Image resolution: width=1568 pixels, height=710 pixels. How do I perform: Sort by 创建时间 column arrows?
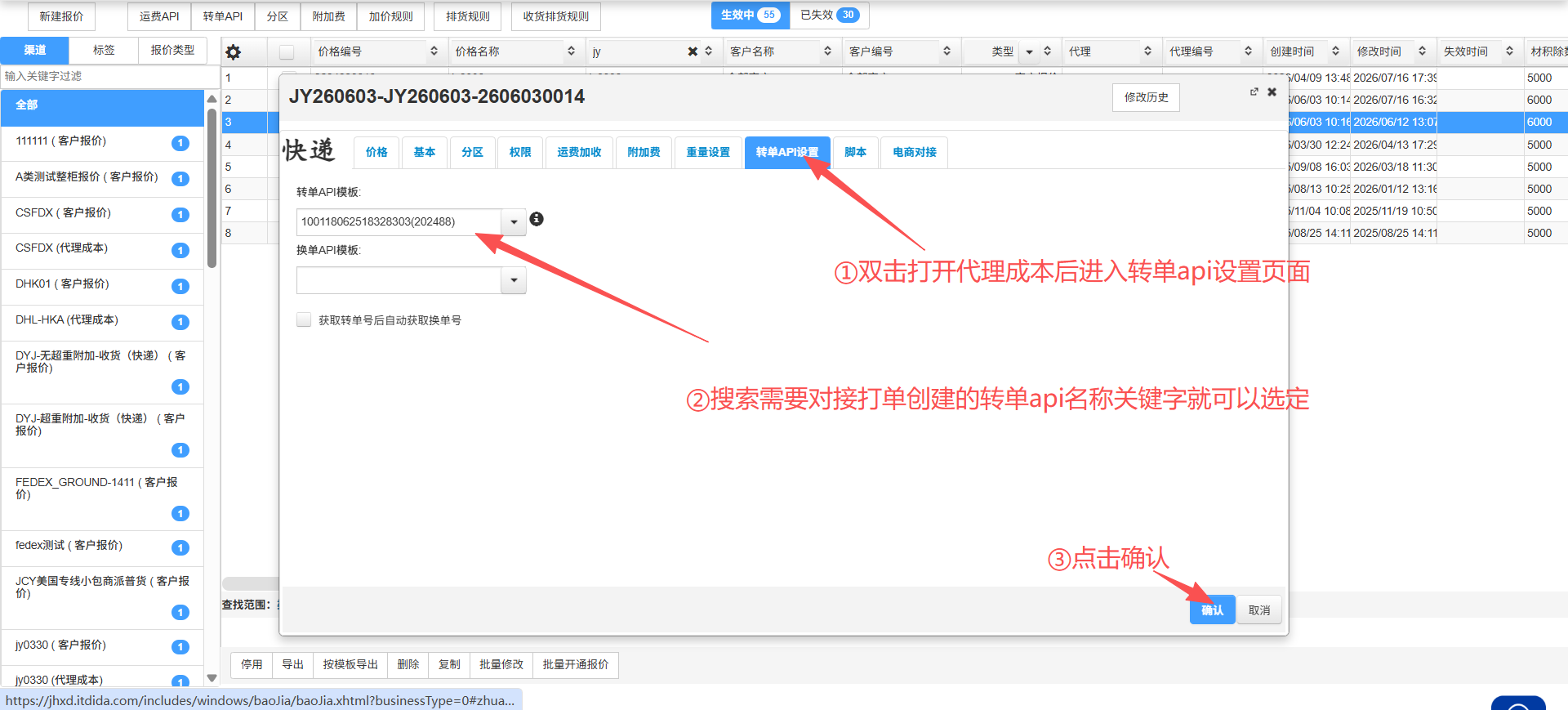click(x=1335, y=51)
